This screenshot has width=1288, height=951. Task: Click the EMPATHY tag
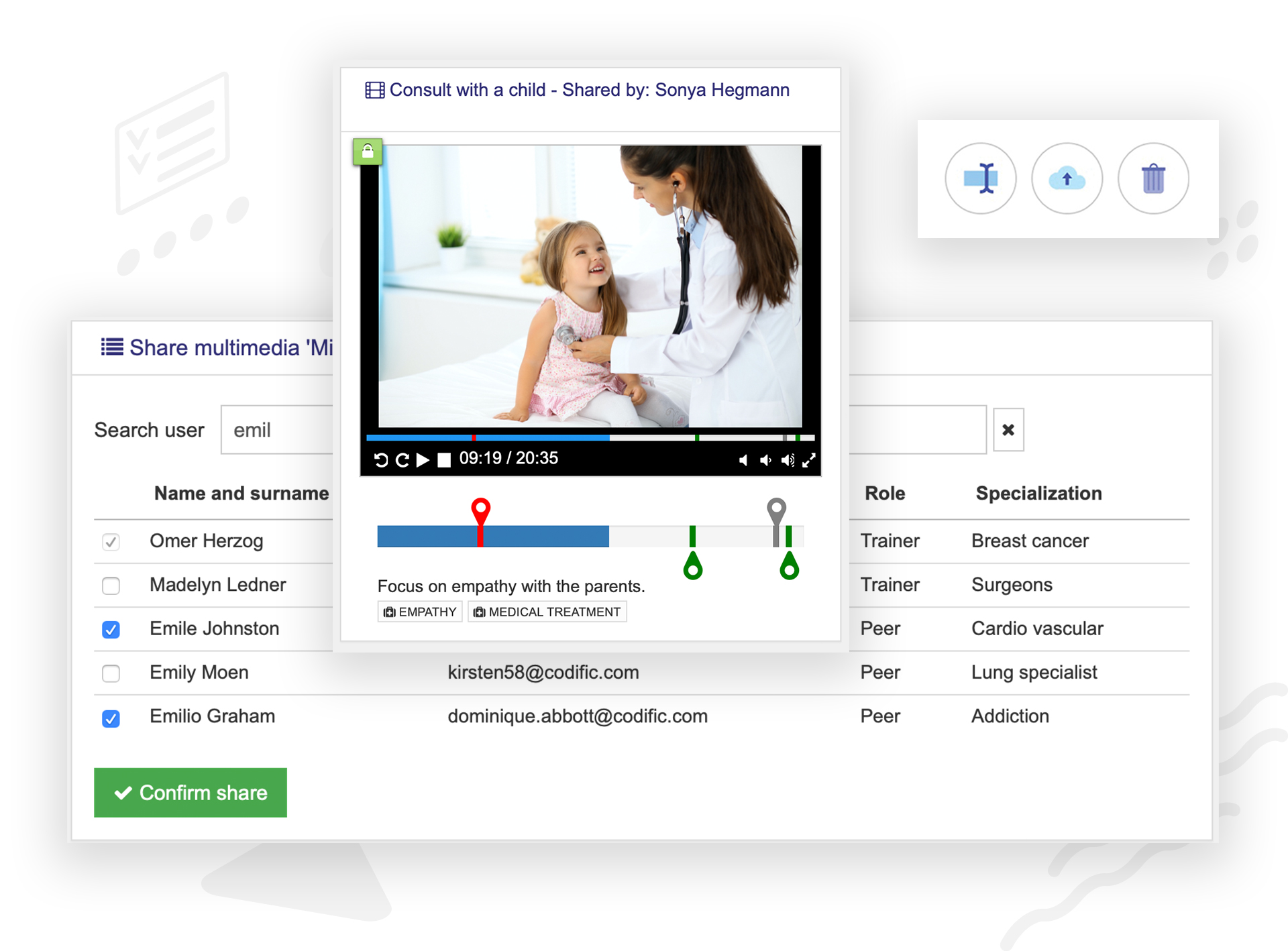pos(420,612)
